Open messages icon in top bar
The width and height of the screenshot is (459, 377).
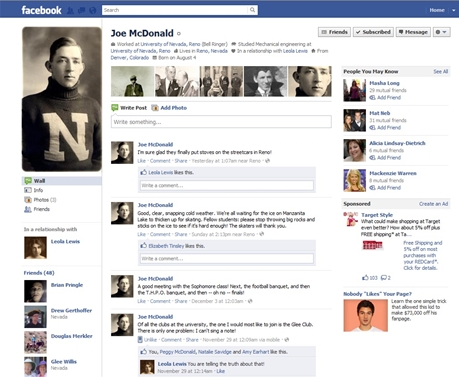81,11
